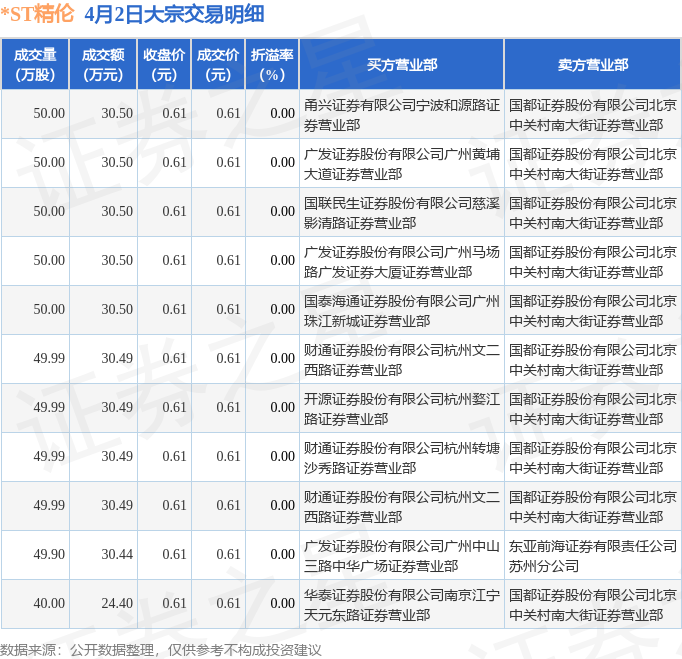Select the 成交量(万股) column header
The height and width of the screenshot is (659, 682).
pyautogui.click(x=34, y=64)
